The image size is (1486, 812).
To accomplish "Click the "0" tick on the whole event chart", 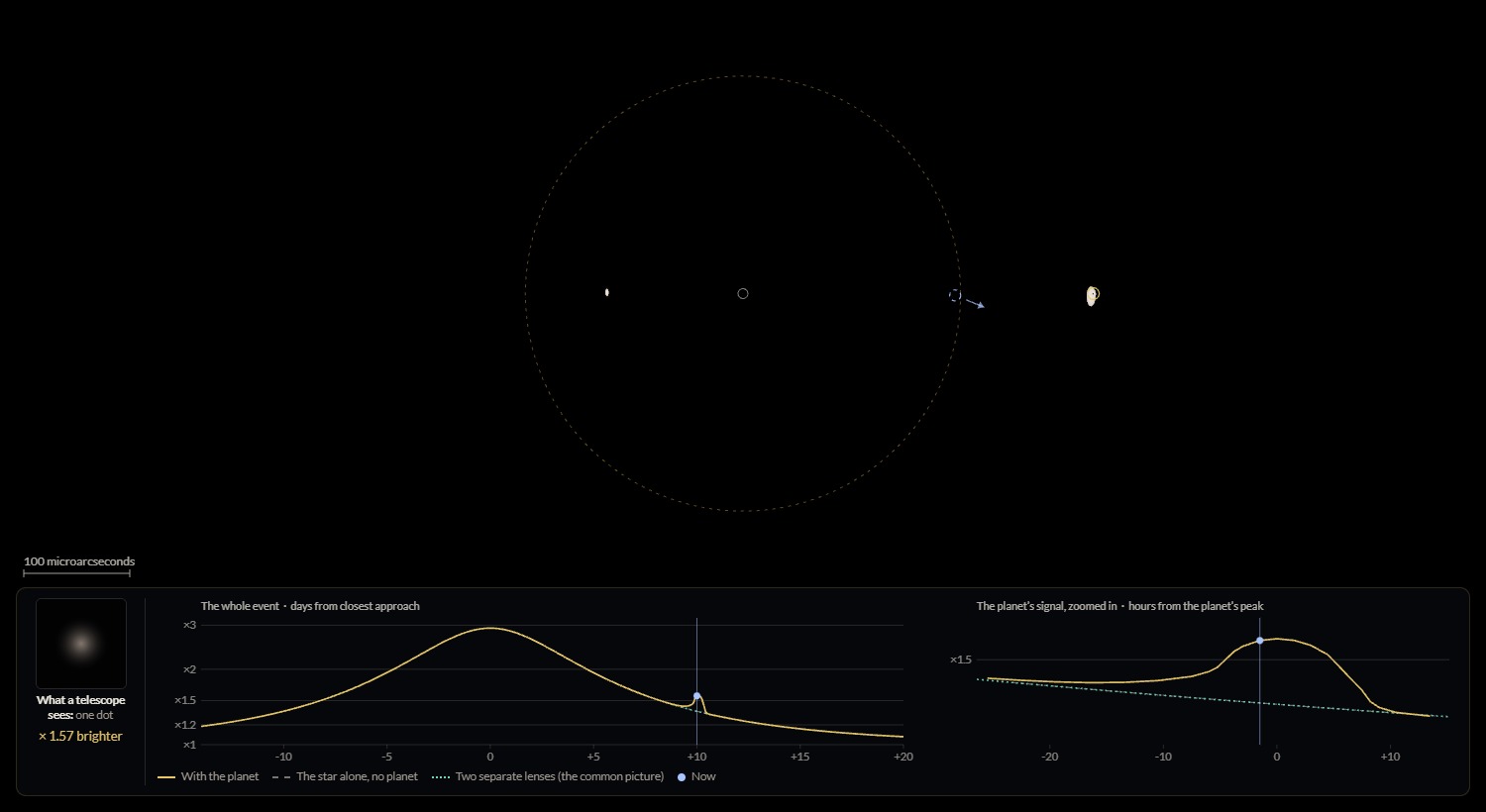I will 490,757.
